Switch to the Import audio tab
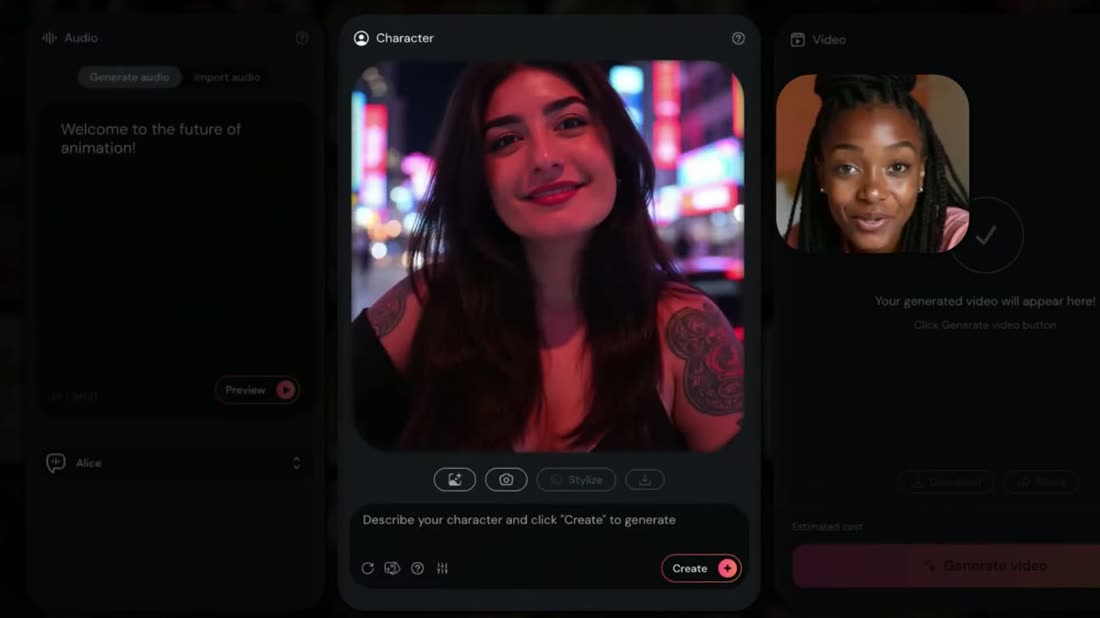 (227, 77)
